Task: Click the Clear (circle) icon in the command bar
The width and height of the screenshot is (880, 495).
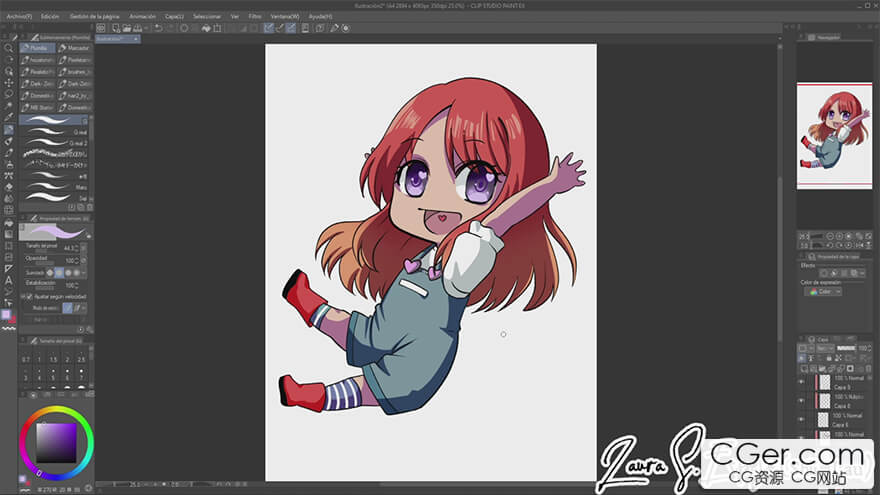Action: click(x=184, y=28)
